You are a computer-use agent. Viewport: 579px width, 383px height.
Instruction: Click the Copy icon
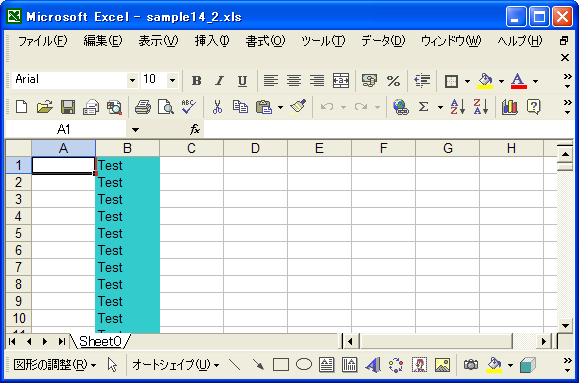[x=240, y=107]
